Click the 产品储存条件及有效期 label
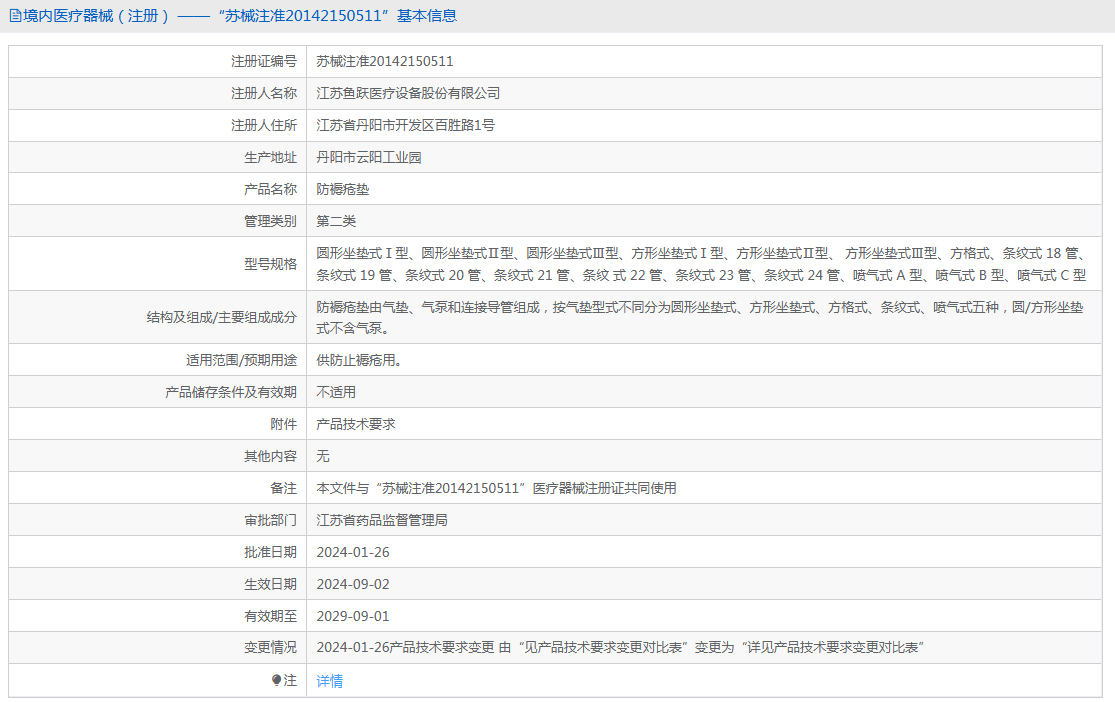The height and width of the screenshot is (702, 1115). click(231, 392)
